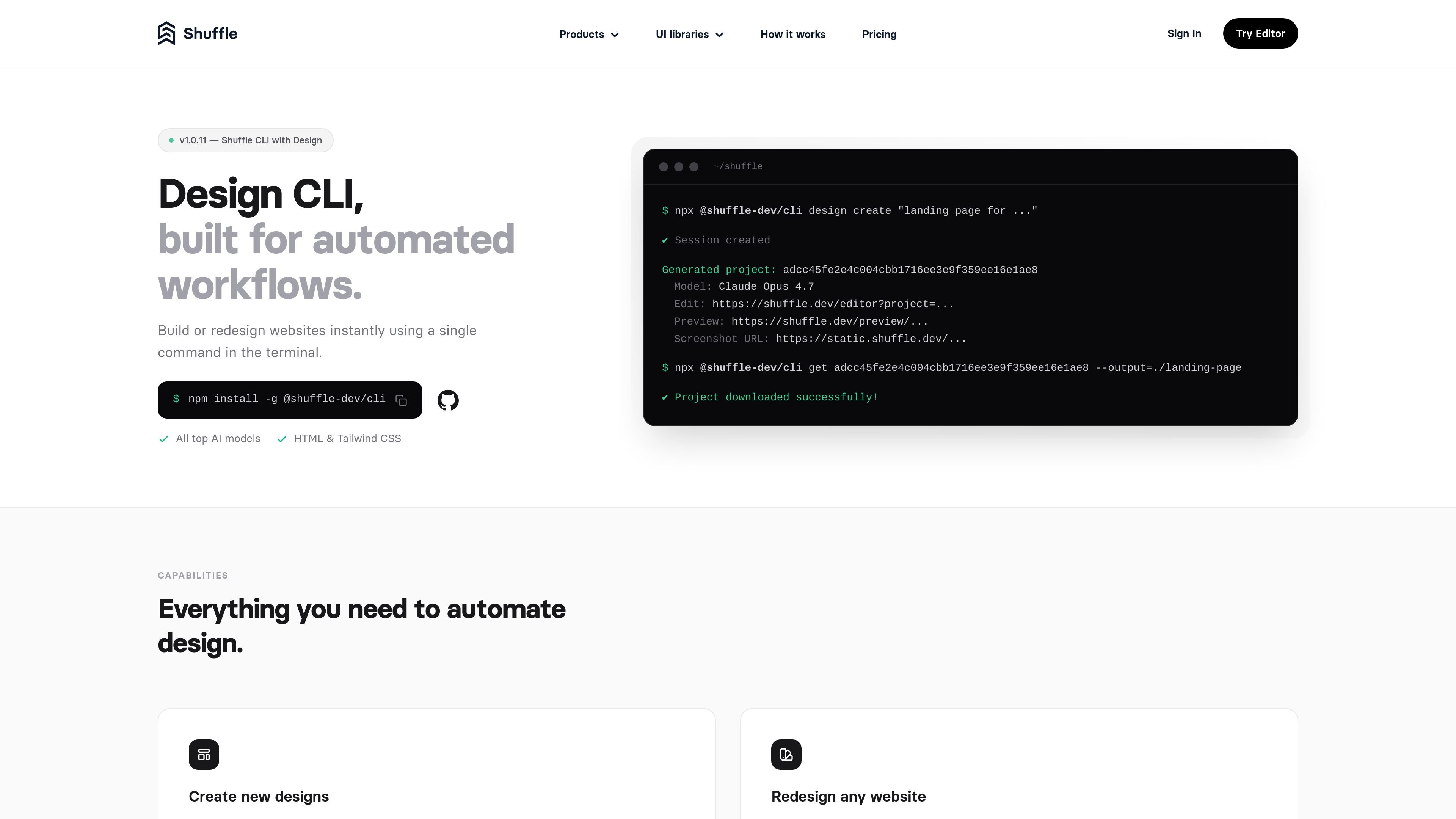Click the Project downloaded successfully! message
Screen dimensions: 1456x819
click(770, 397)
